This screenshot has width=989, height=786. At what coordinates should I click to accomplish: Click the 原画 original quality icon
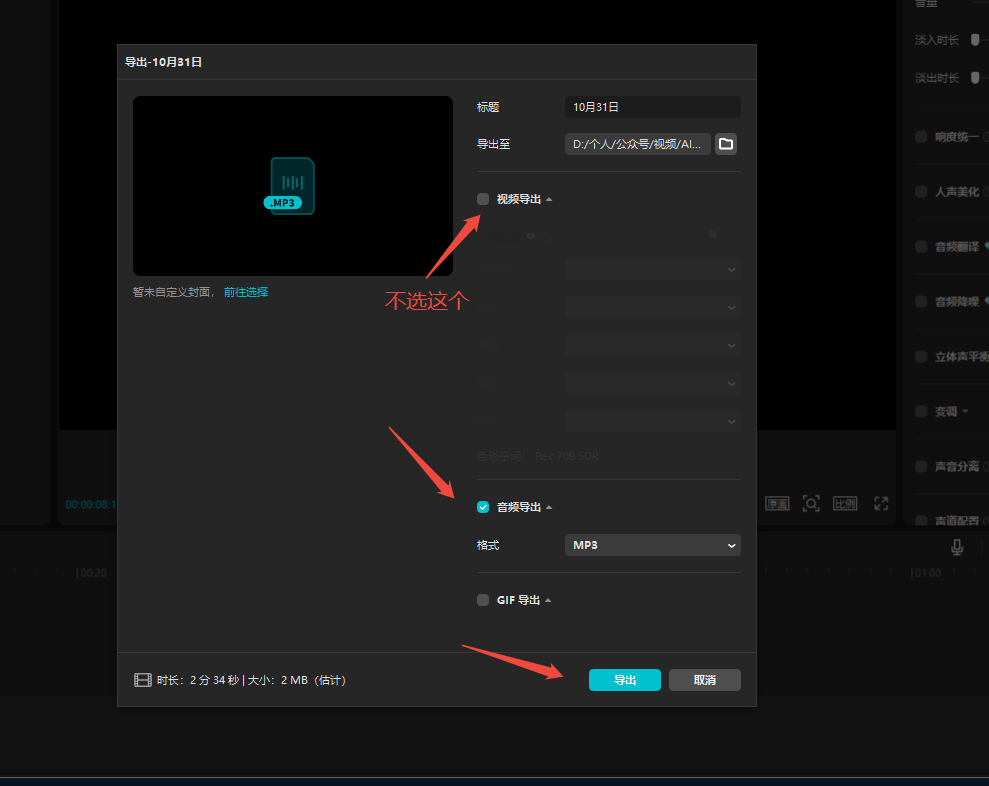[x=777, y=503]
